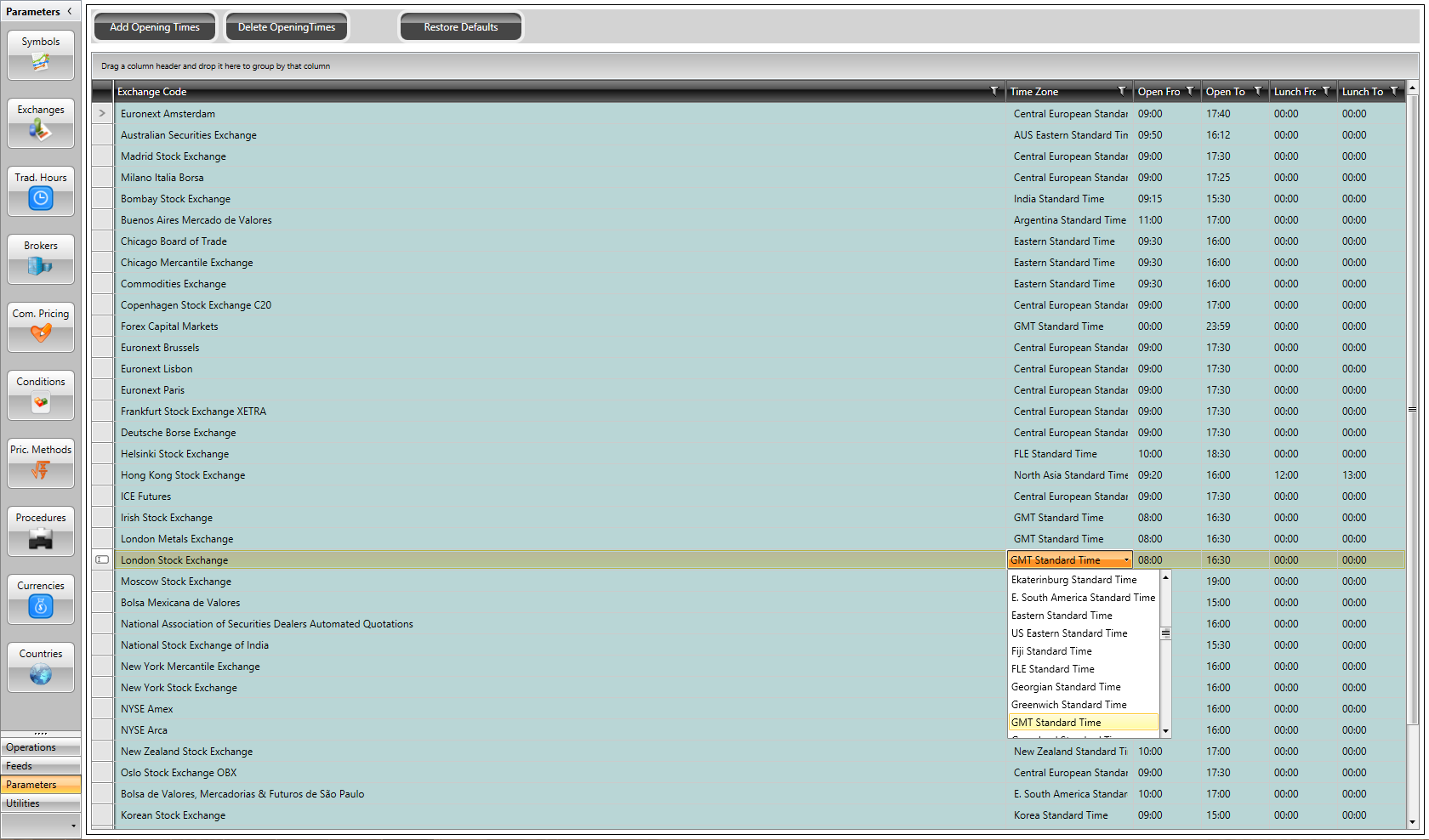
Task: Choose E. South America Standard Time option
Action: coord(1083,598)
